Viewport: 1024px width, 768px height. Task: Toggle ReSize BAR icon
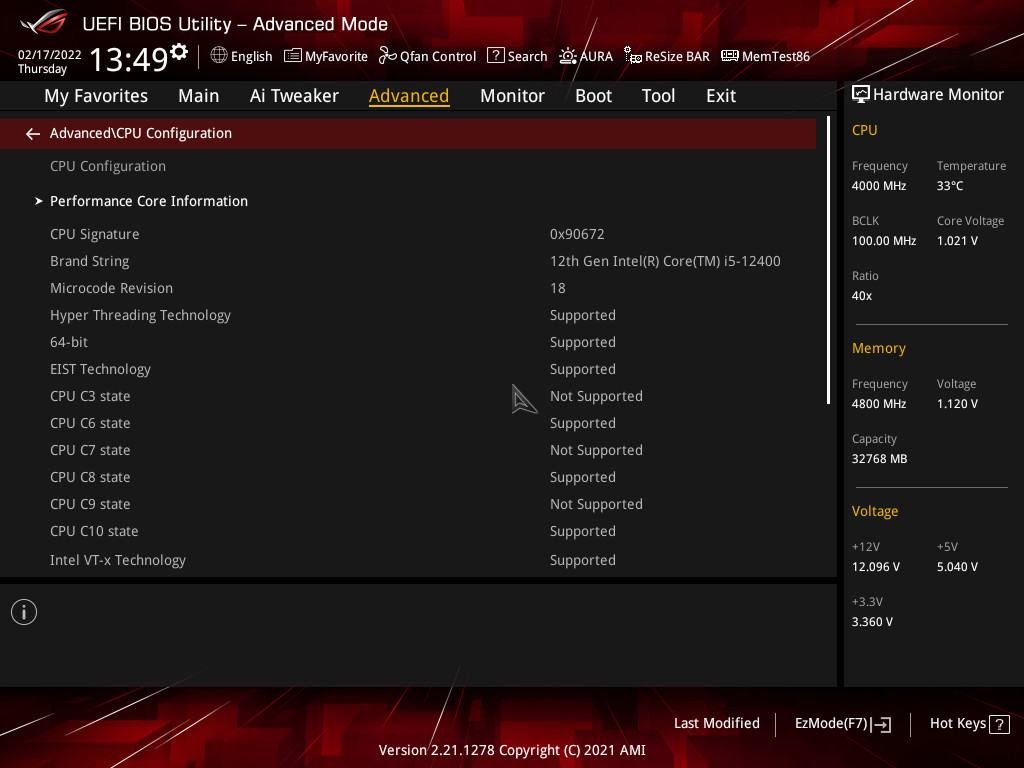pyautogui.click(x=632, y=56)
